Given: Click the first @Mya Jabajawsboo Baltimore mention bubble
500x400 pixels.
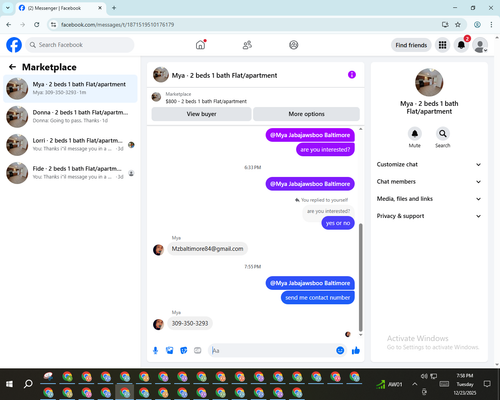Looking at the screenshot, I should pyautogui.click(x=310, y=135).
